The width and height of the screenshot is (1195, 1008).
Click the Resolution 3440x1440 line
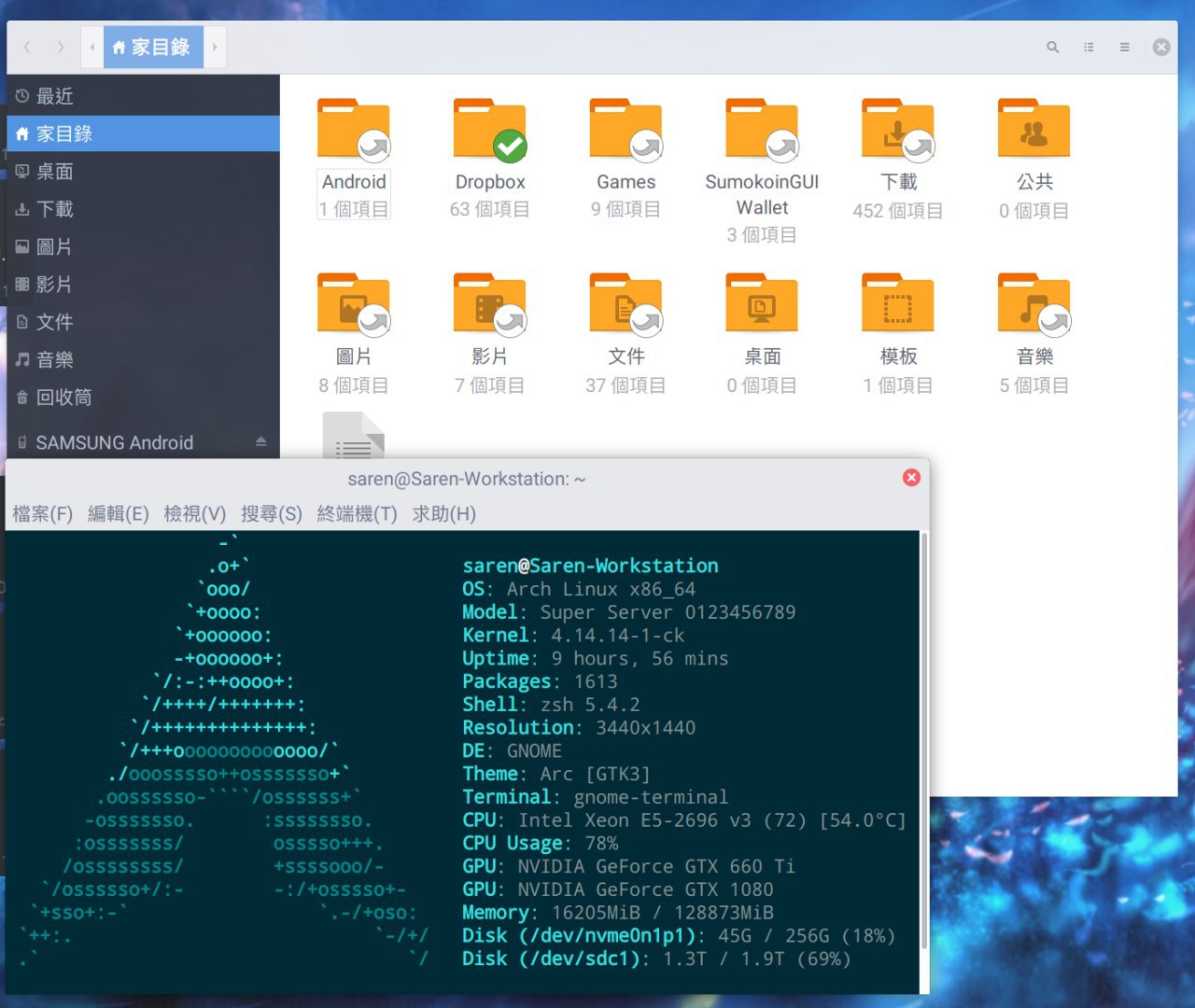point(579,728)
